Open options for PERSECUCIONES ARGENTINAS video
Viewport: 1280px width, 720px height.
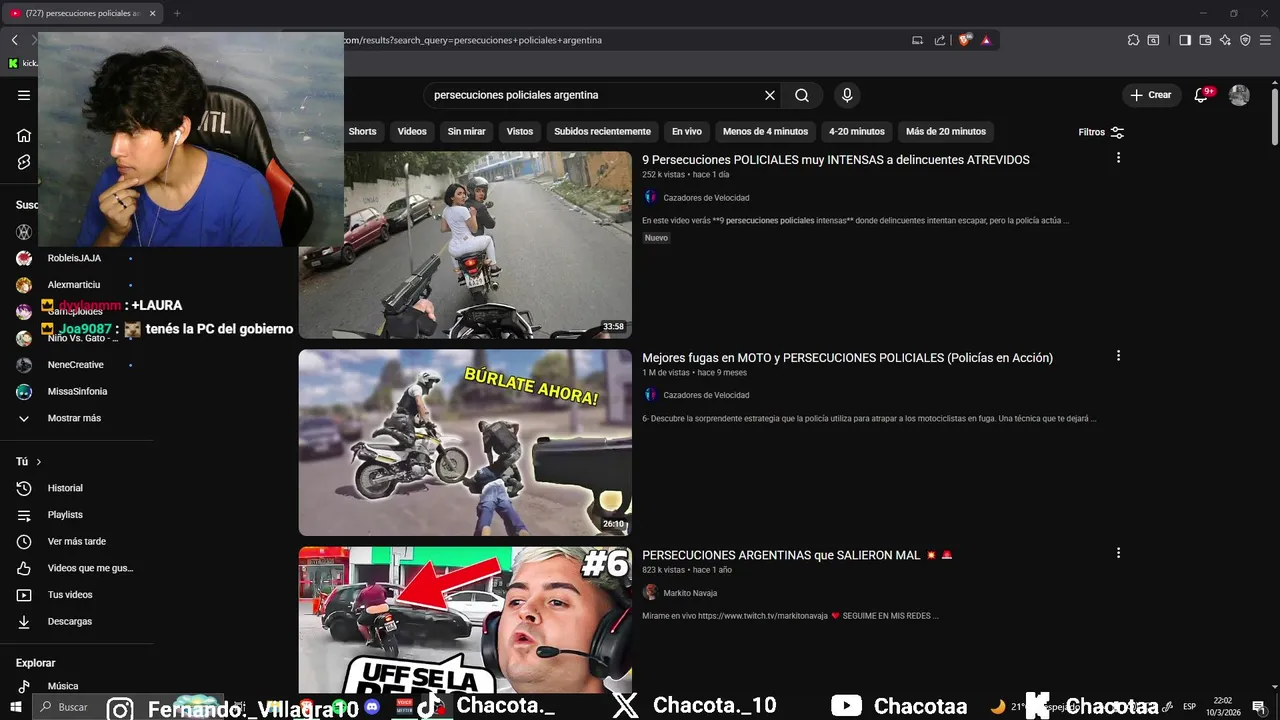(x=1118, y=553)
